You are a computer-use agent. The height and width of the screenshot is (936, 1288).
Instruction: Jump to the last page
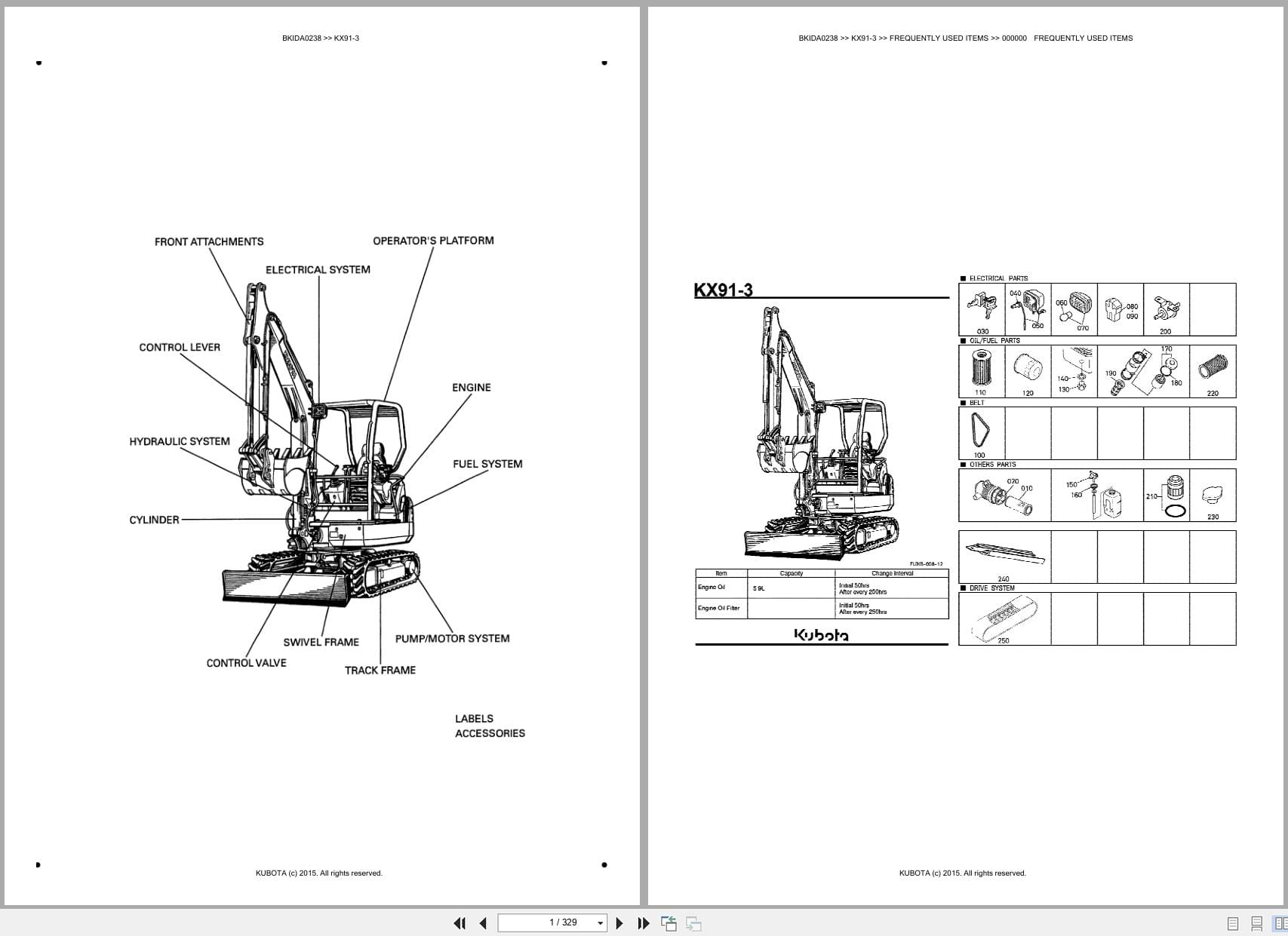coord(642,922)
